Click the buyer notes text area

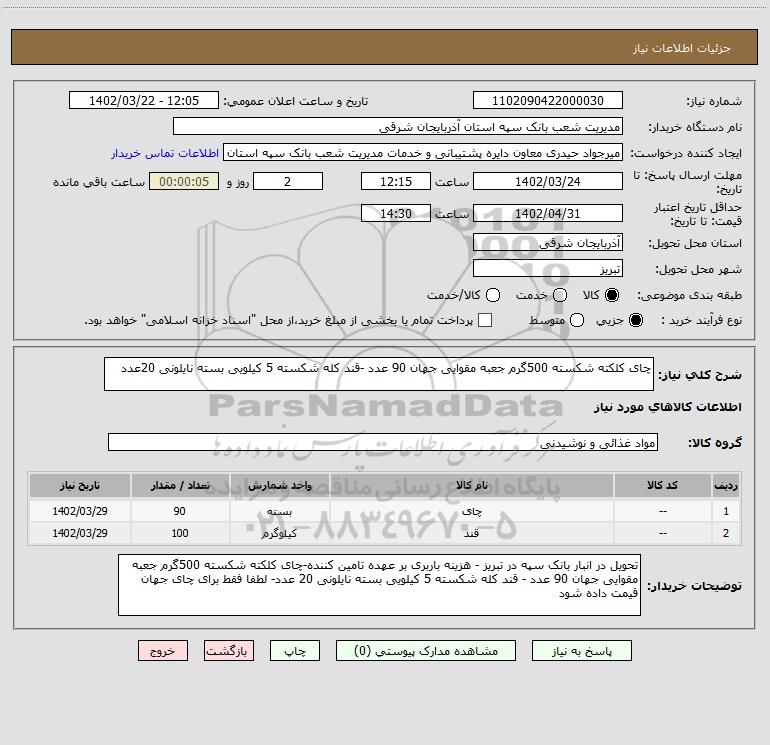point(379,585)
